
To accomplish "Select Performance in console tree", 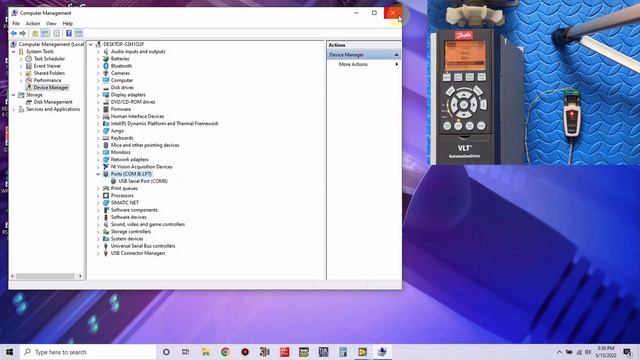I will [x=47, y=80].
